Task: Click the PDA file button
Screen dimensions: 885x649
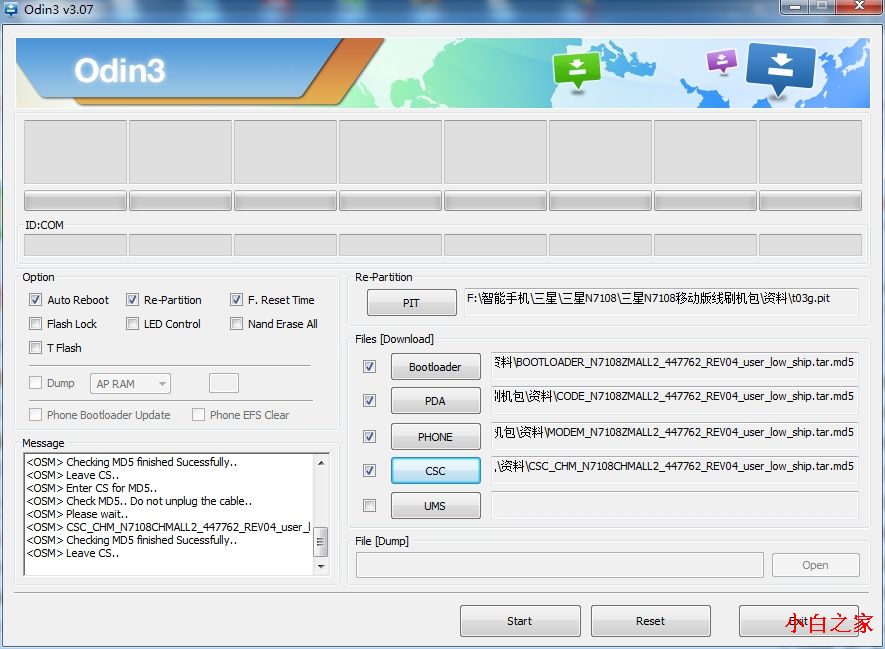Action: (436, 401)
